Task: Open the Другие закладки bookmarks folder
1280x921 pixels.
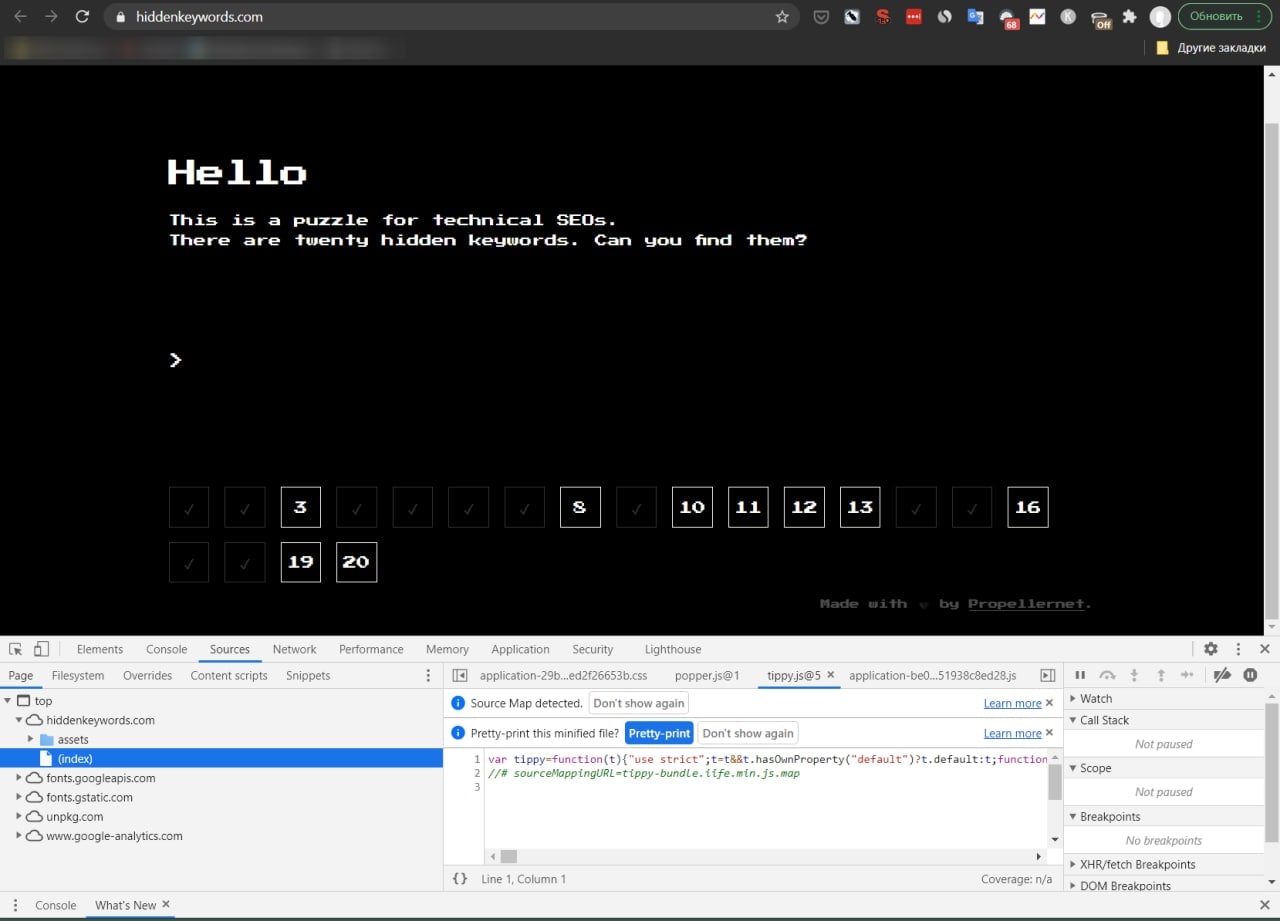Action: (1211, 47)
